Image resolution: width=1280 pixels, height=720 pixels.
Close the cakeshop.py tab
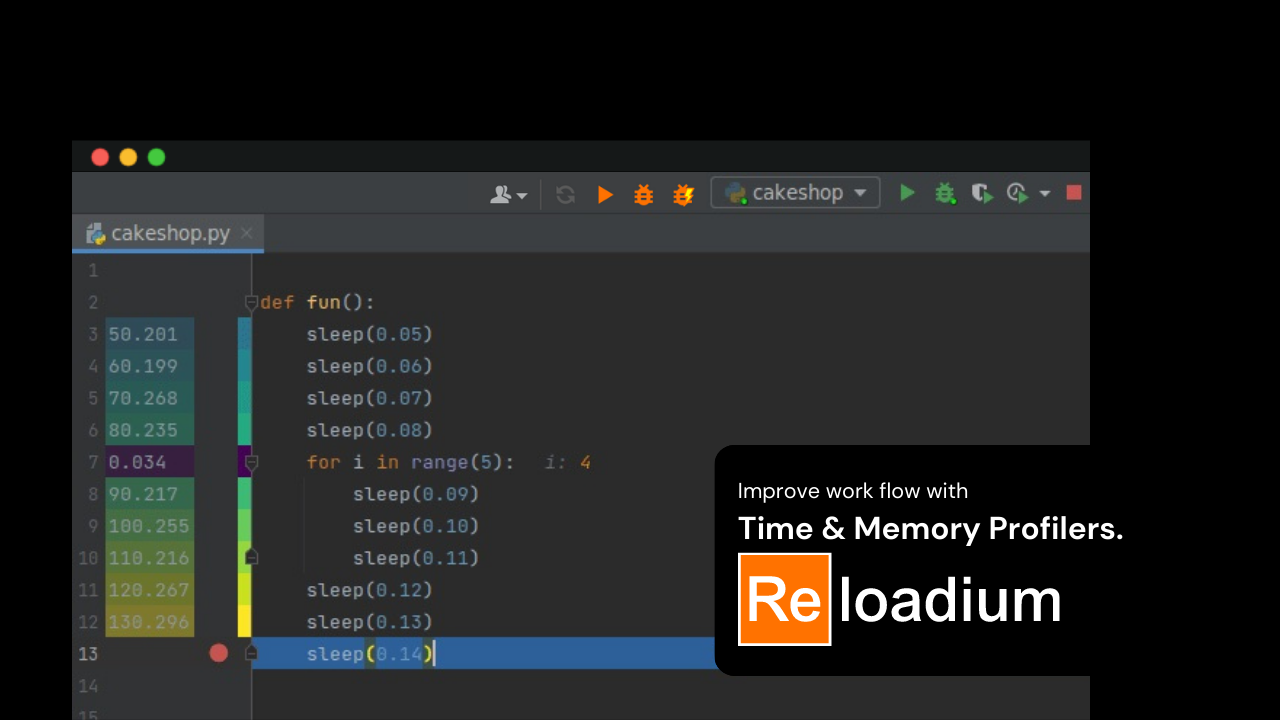[x=246, y=233]
